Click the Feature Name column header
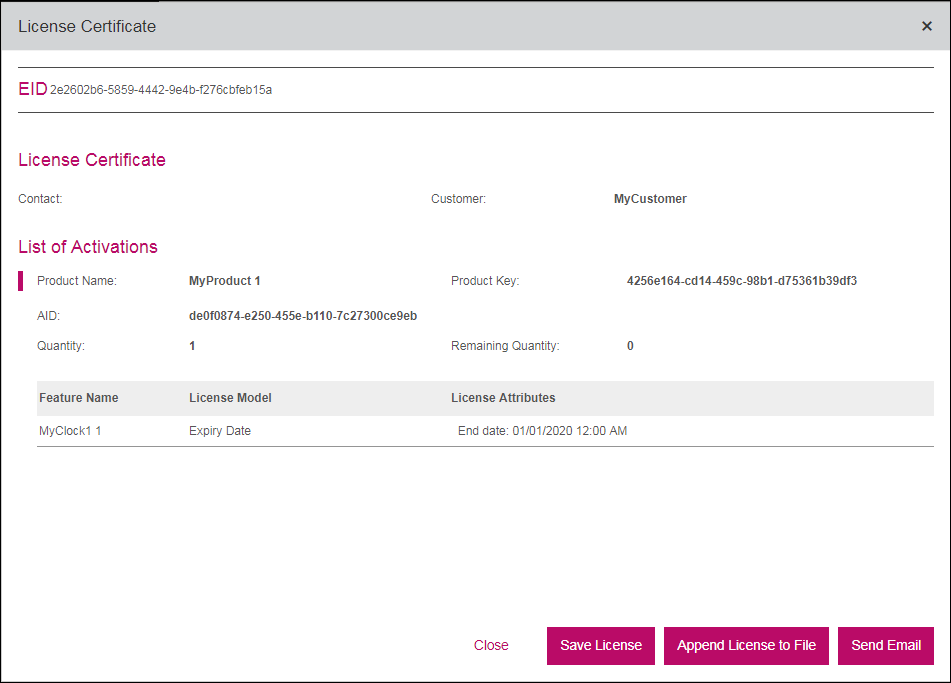 coord(79,398)
